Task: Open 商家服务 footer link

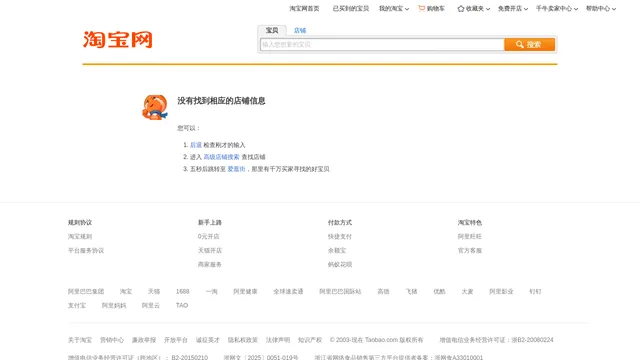Action: point(210,264)
